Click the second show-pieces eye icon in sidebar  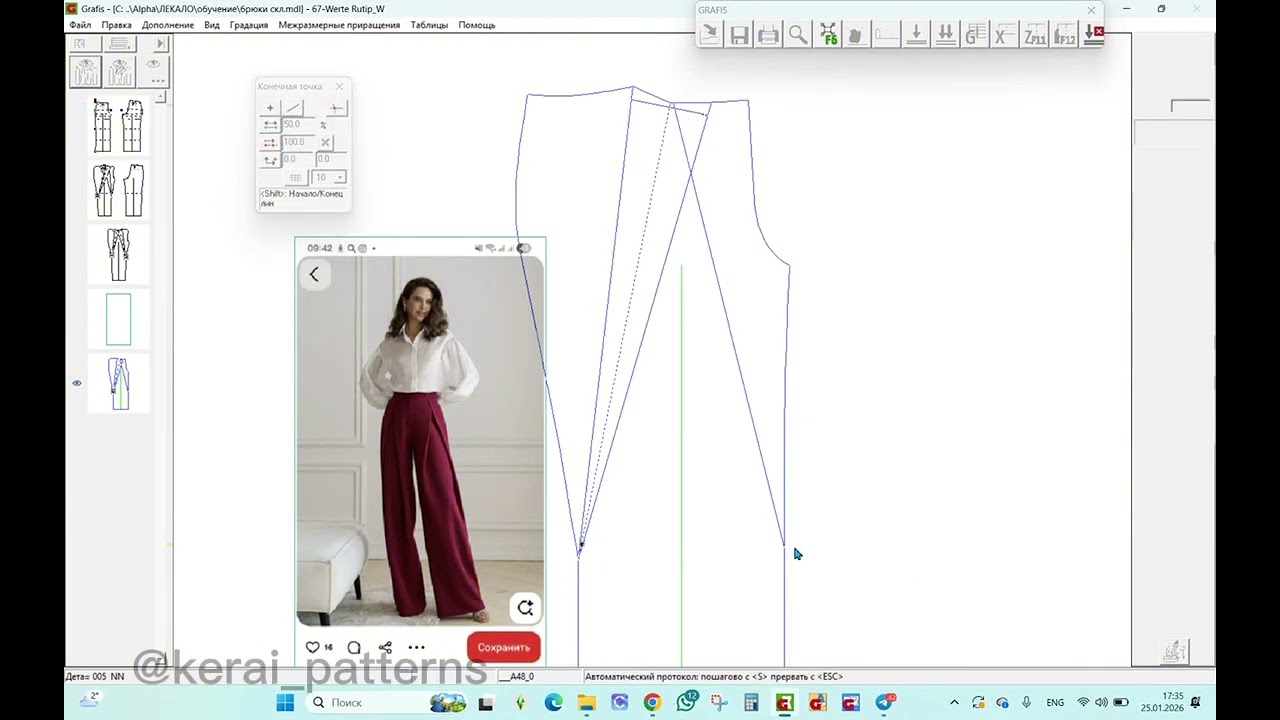[120, 72]
